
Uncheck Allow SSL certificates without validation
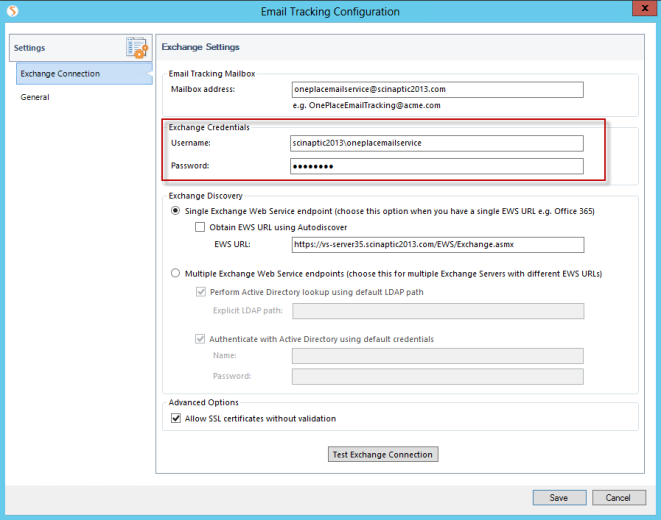pyautogui.click(x=177, y=418)
